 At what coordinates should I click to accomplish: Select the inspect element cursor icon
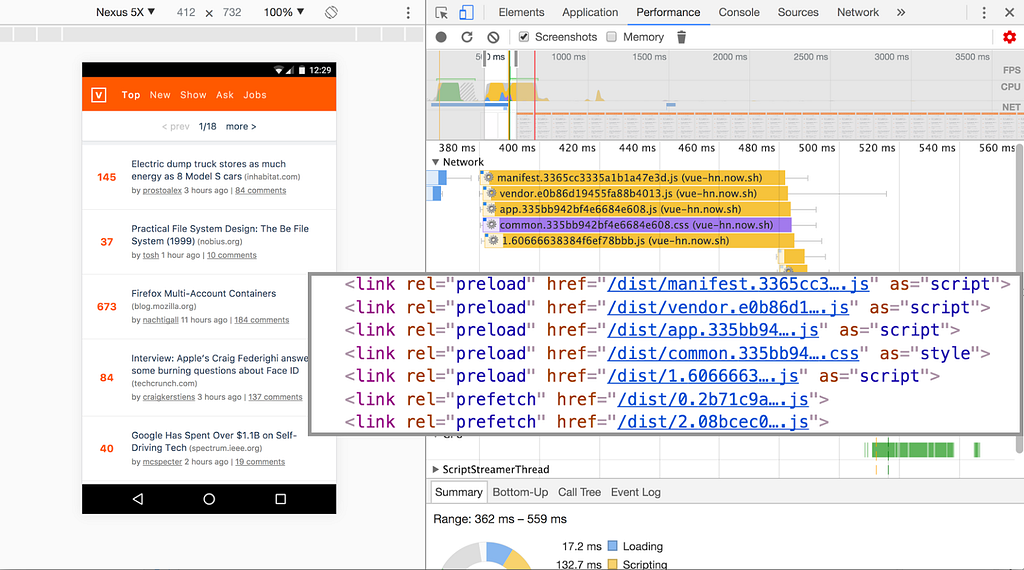pos(441,12)
